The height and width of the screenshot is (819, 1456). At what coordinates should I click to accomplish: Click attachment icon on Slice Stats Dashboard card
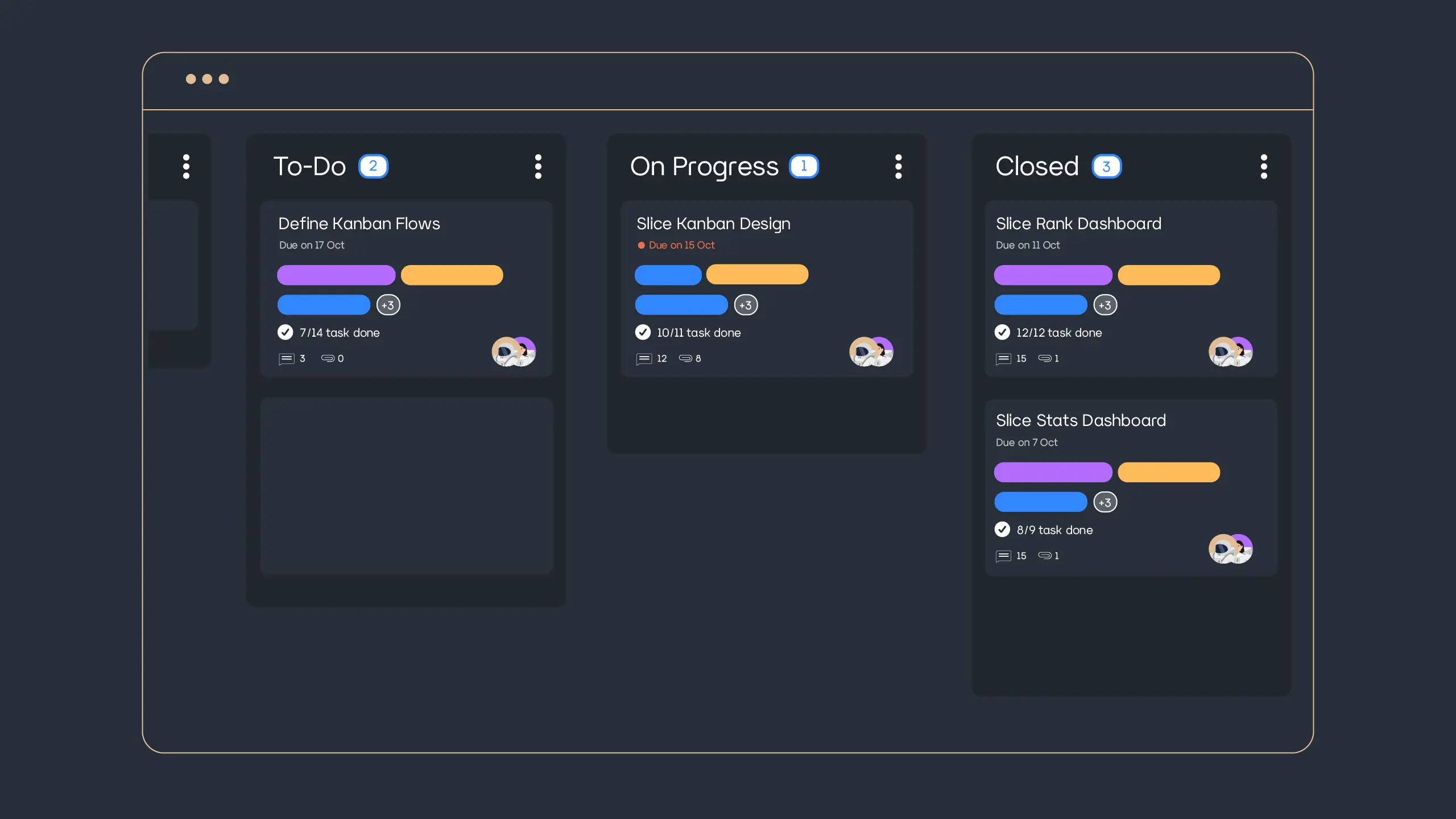pyautogui.click(x=1045, y=556)
